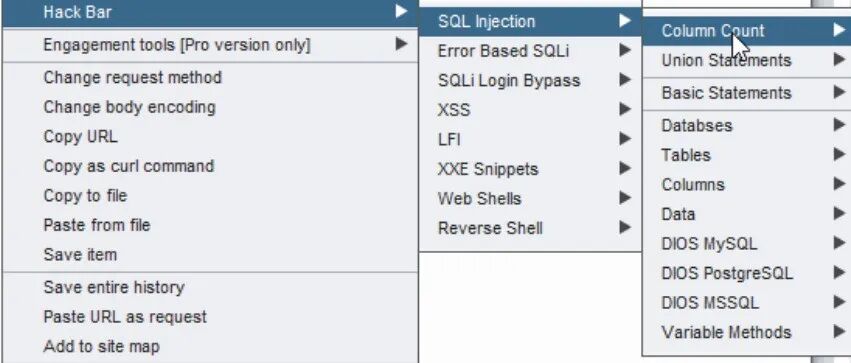Choose Paste URL as request
The width and height of the screenshot is (851, 363).
[x=209, y=317]
